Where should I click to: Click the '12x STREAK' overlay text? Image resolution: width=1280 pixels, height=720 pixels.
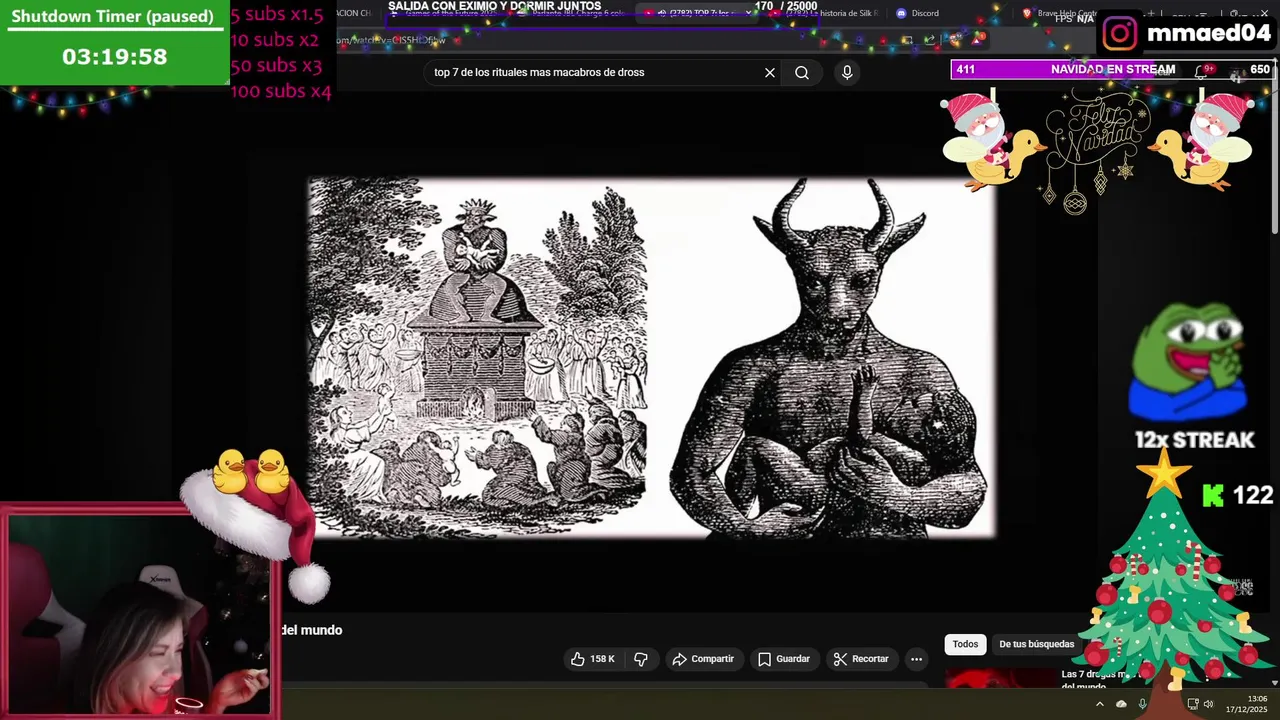[x=1194, y=440]
